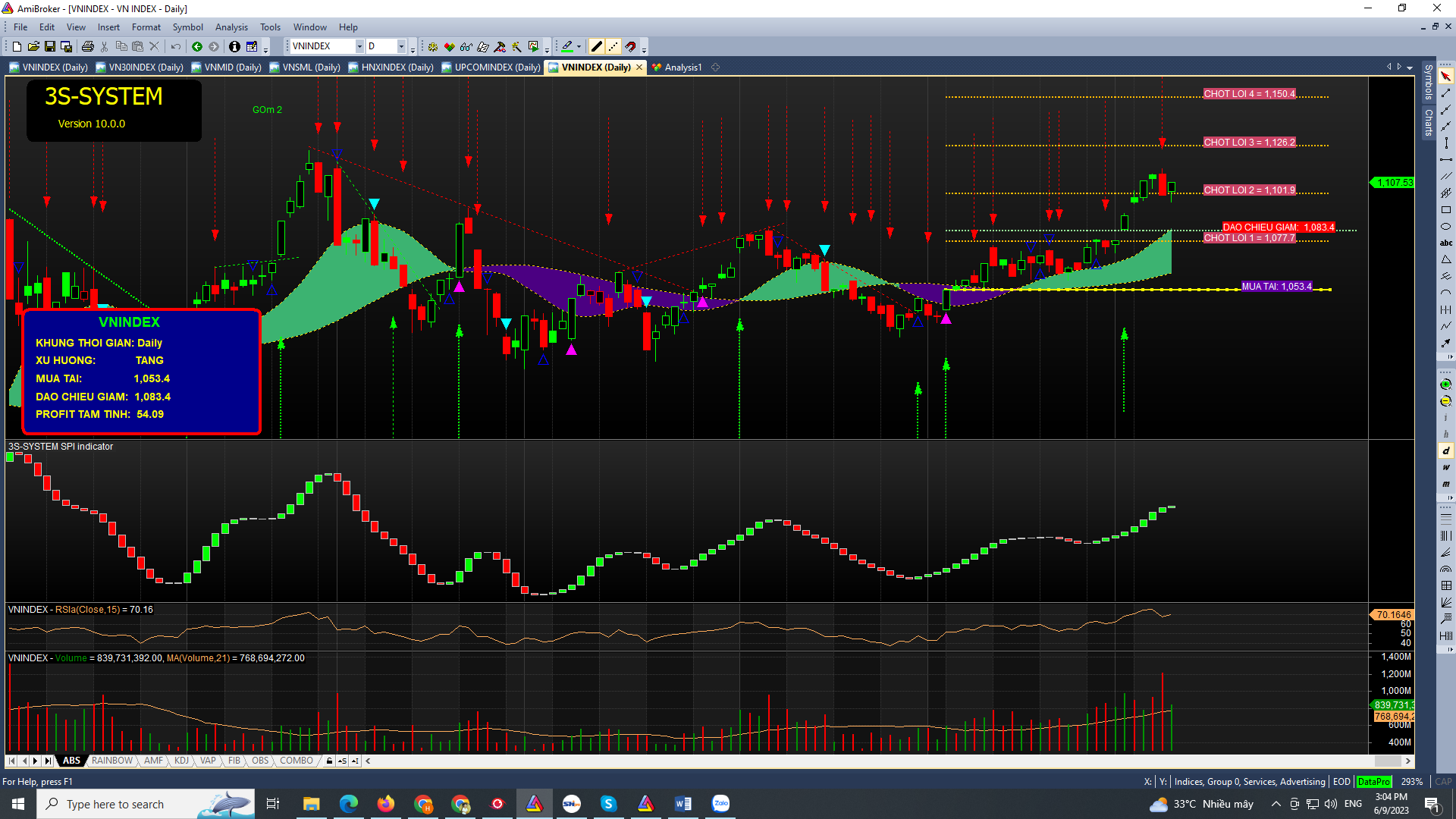
Task: Switch to the HNXINDEX (Daily) tab
Action: [x=397, y=67]
